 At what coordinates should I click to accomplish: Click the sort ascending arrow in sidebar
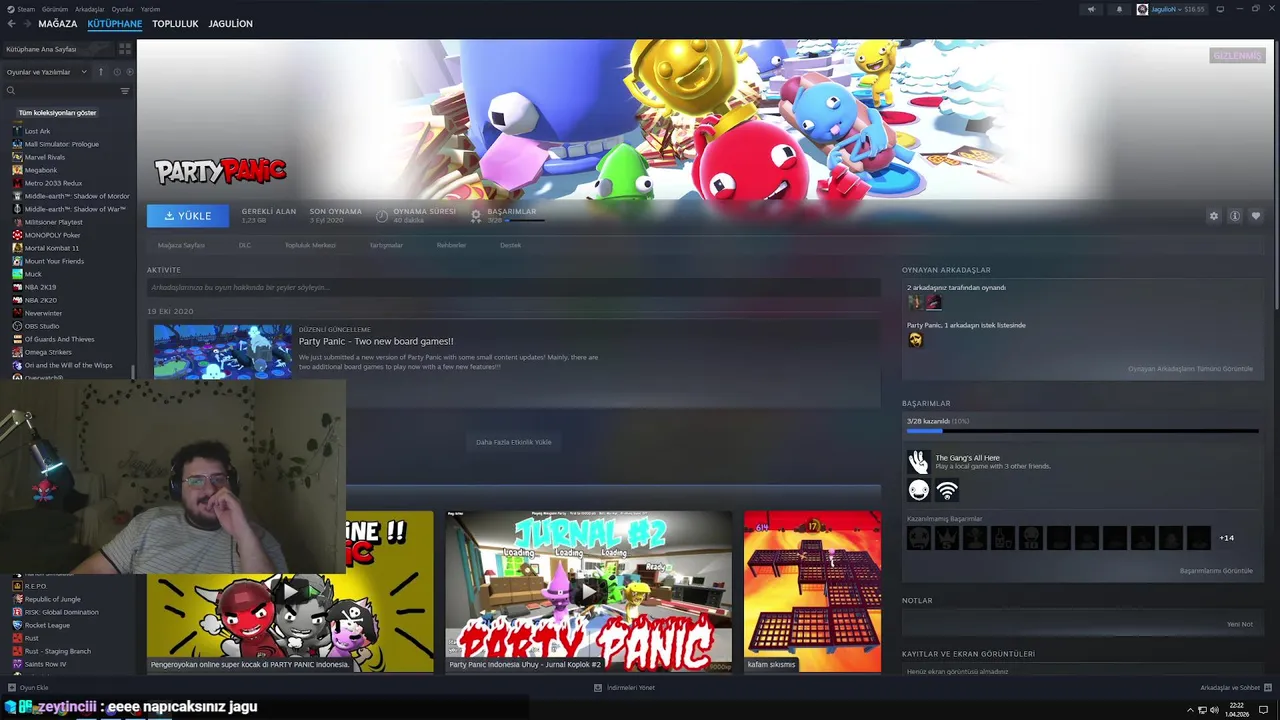[100, 72]
